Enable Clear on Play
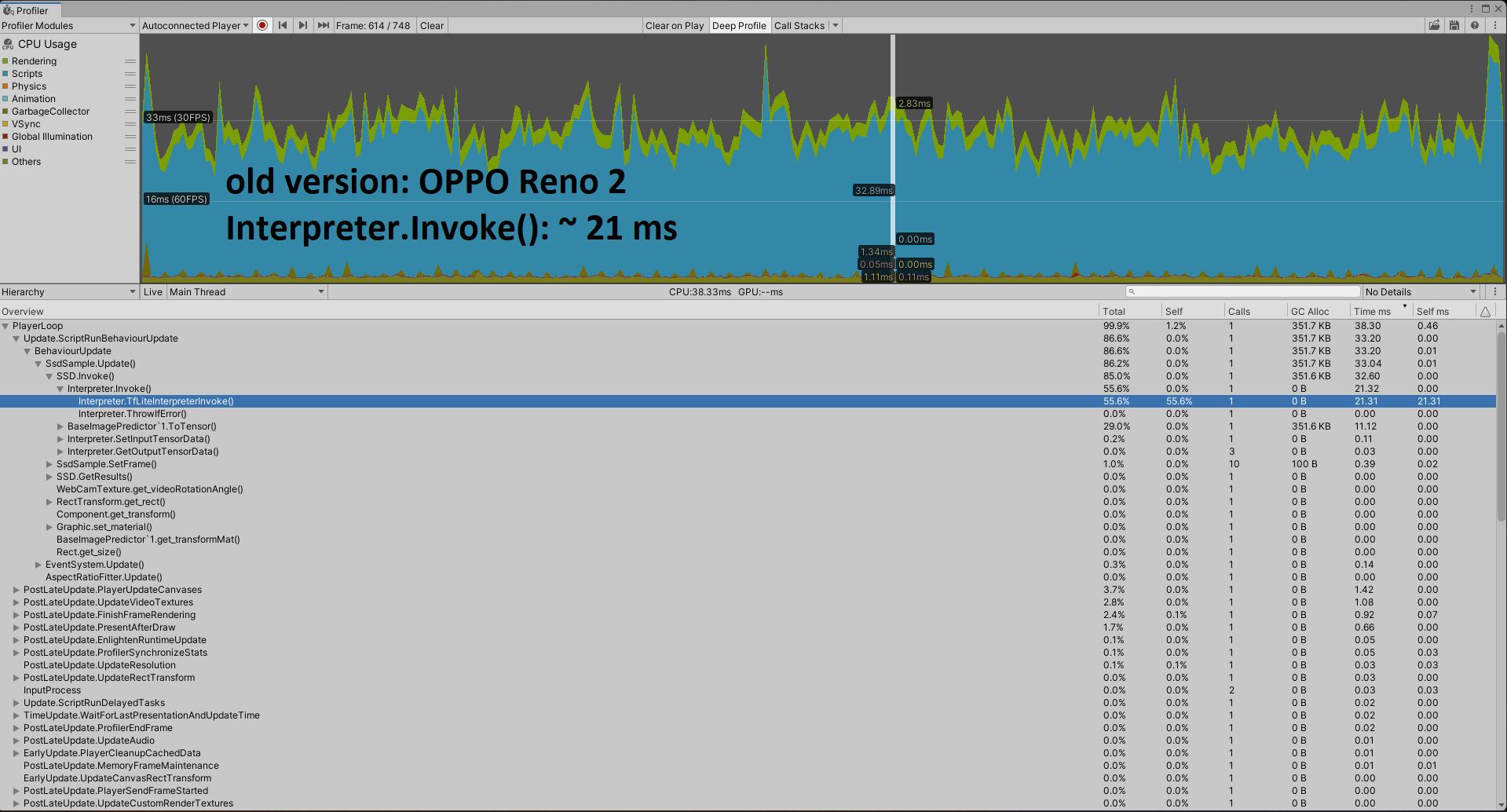This screenshot has width=1507, height=812. pyautogui.click(x=675, y=24)
